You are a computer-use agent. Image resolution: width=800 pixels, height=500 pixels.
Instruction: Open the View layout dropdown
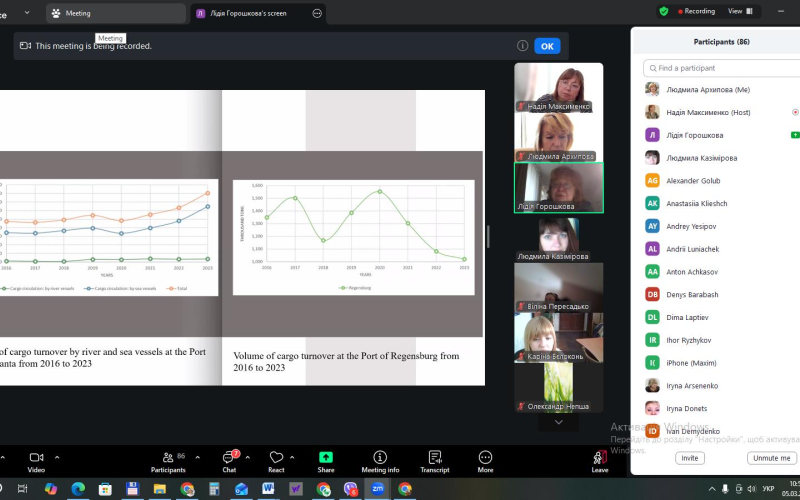coord(739,11)
